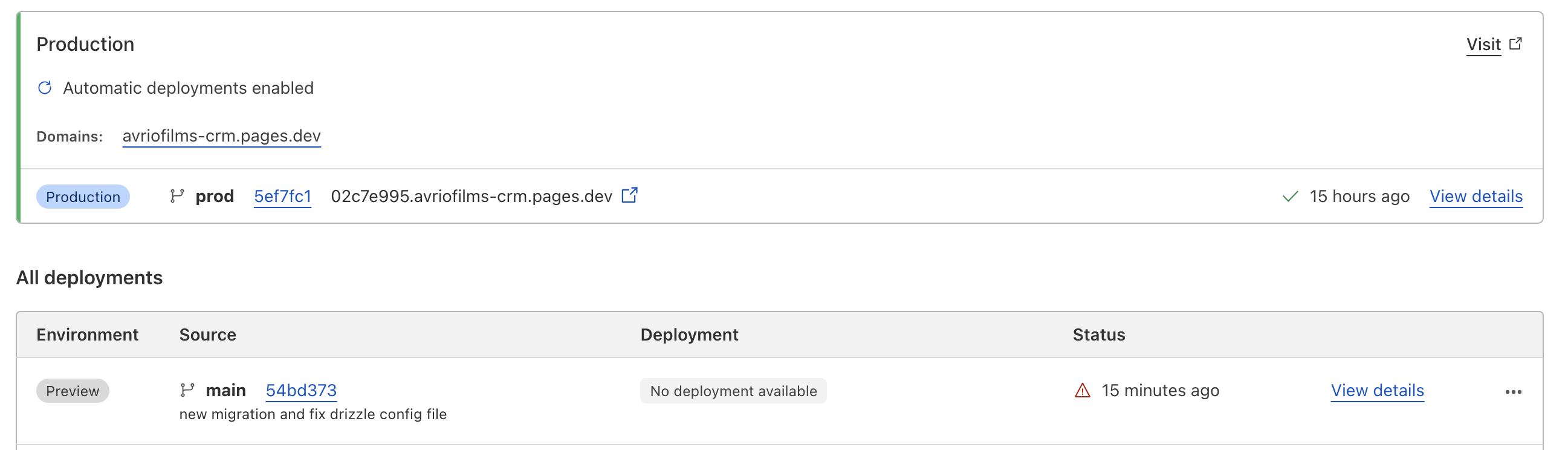
Task: Click the branch icon next to prod
Action: (177, 196)
